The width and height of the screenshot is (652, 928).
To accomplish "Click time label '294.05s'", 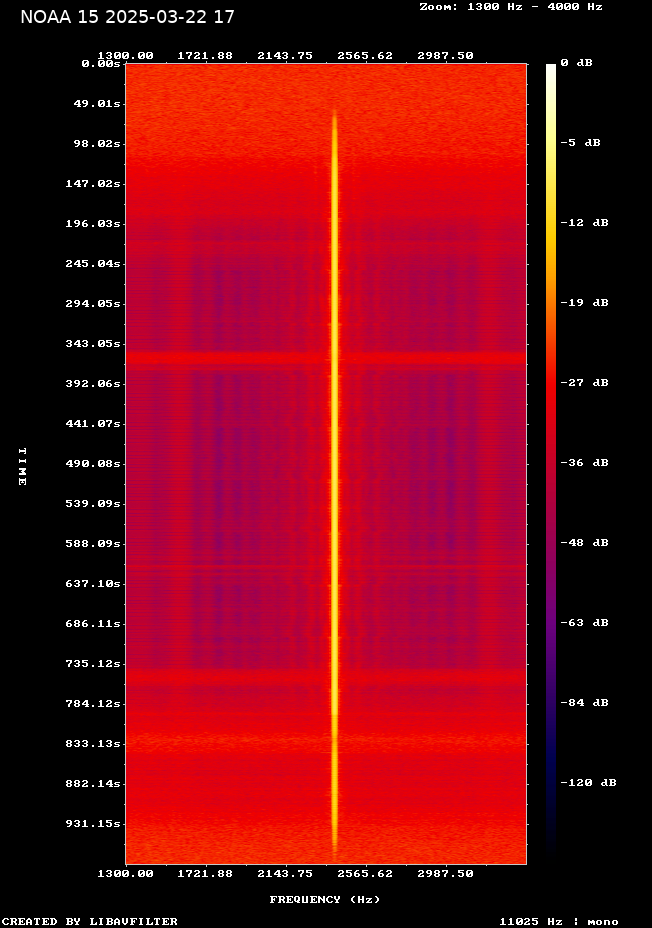I will pos(93,304).
